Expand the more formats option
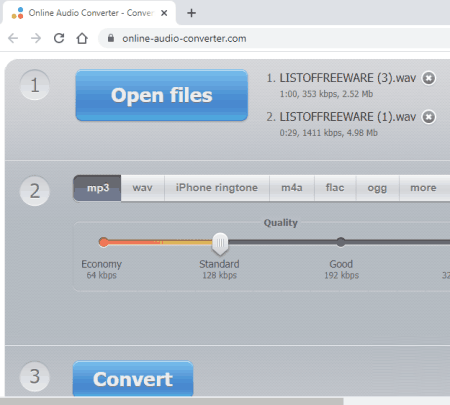The image size is (450, 405). coord(423,188)
